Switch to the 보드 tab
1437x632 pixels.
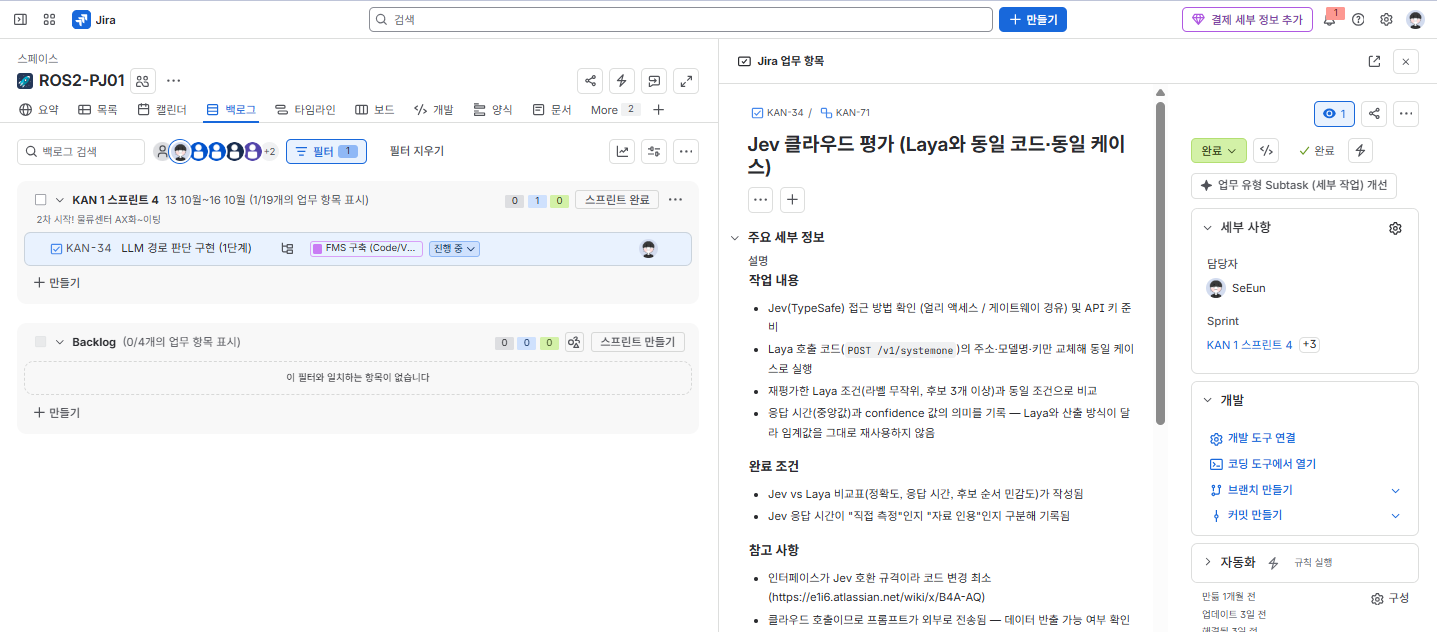click(x=375, y=110)
